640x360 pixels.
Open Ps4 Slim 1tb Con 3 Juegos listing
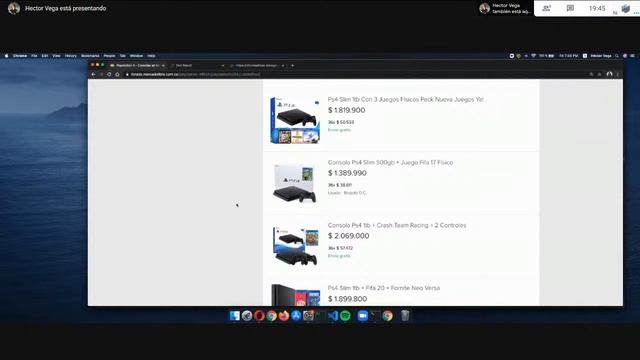tap(405, 99)
